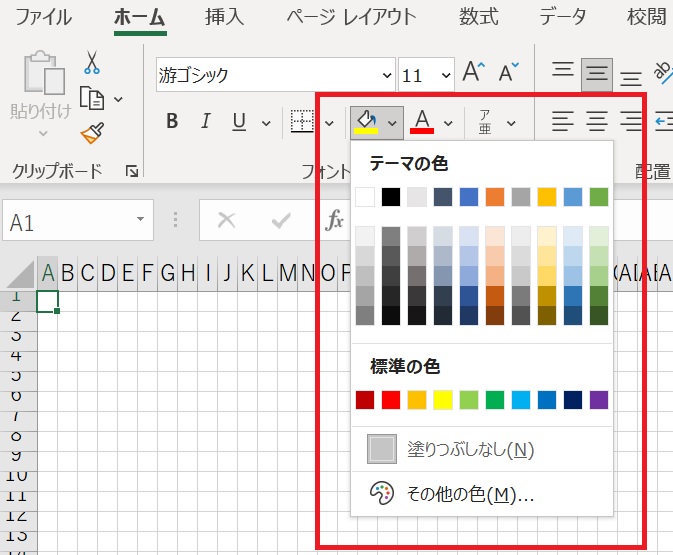Open the ファイル tab

tap(43, 17)
